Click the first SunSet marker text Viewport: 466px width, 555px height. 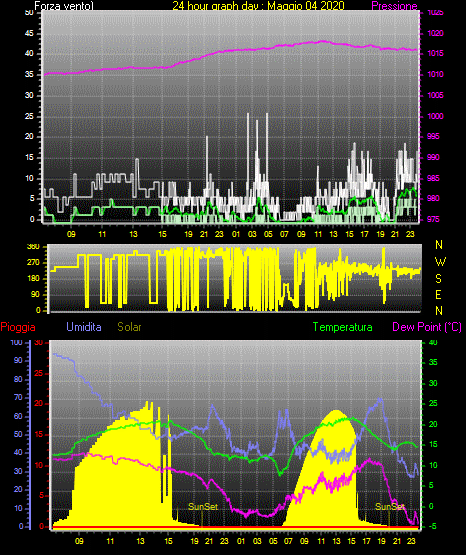click(x=203, y=507)
